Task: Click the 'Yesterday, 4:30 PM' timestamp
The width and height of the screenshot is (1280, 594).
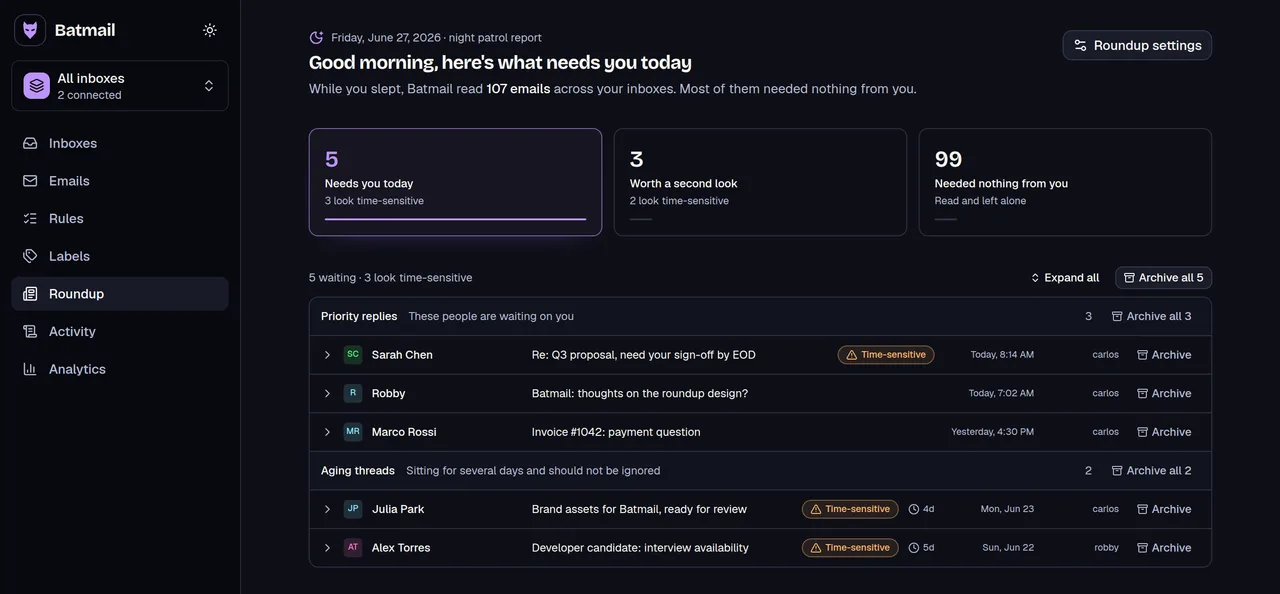Action: point(992,432)
